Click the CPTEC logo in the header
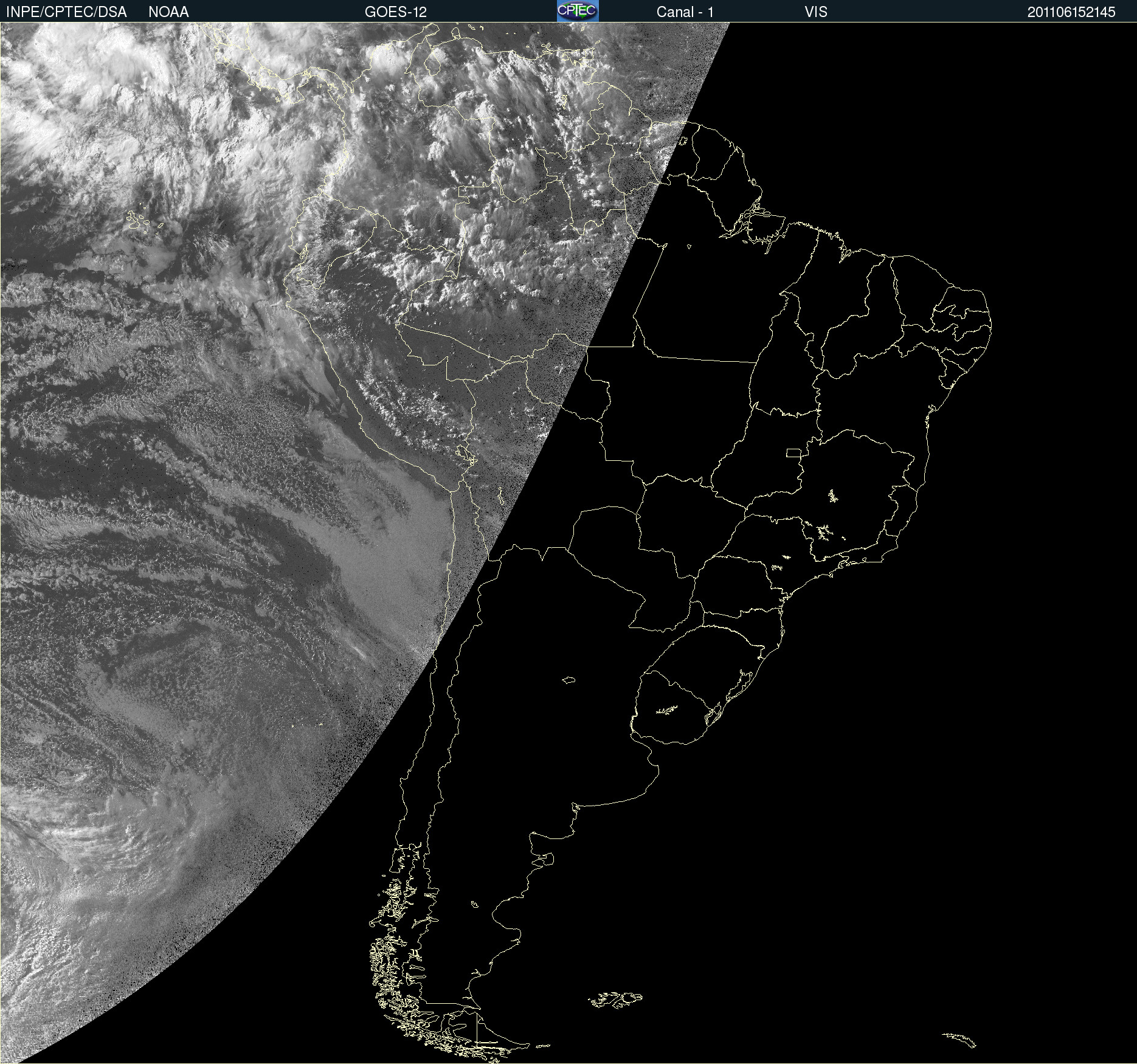Image resolution: width=1137 pixels, height=1064 pixels. click(578, 11)
